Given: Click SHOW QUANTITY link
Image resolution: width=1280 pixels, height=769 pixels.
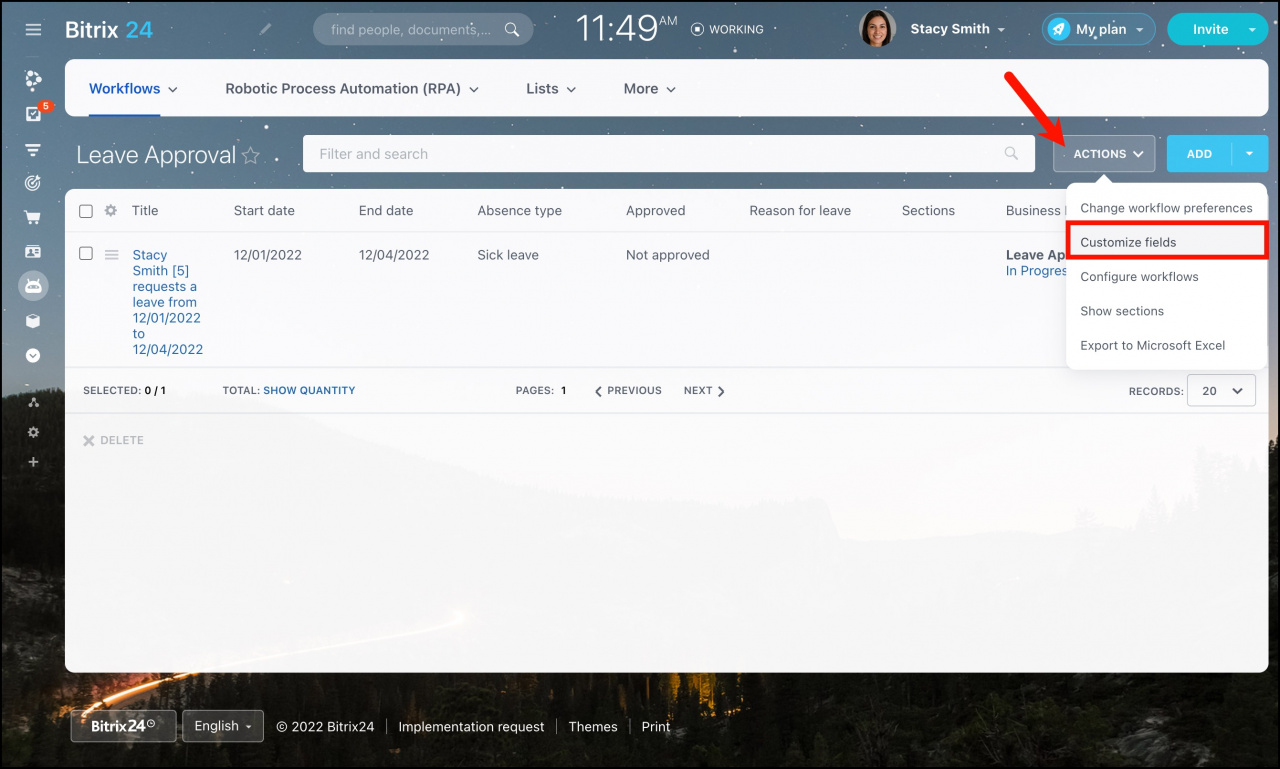Looking at the screenshot, I should pos(309,391).
